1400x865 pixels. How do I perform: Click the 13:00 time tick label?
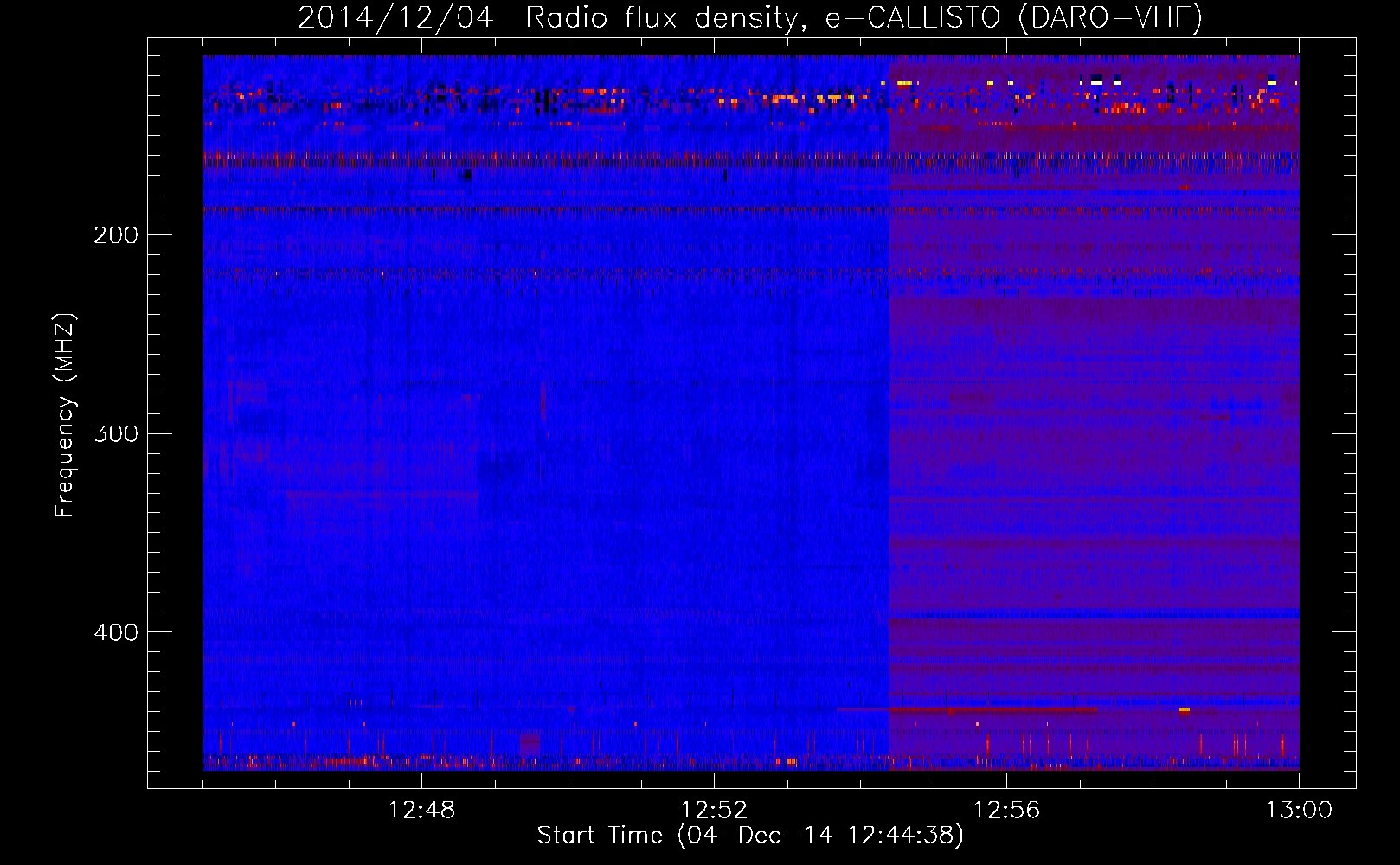(x=1299, y=811)
